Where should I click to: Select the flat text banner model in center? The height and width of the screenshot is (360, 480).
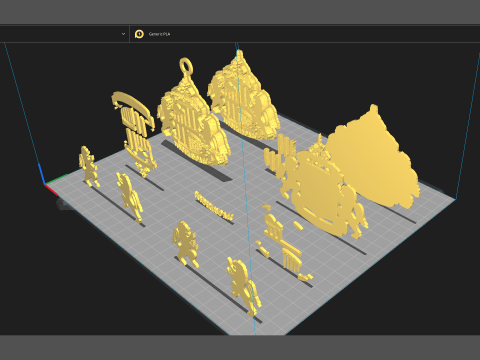click(x=214, y=206)
